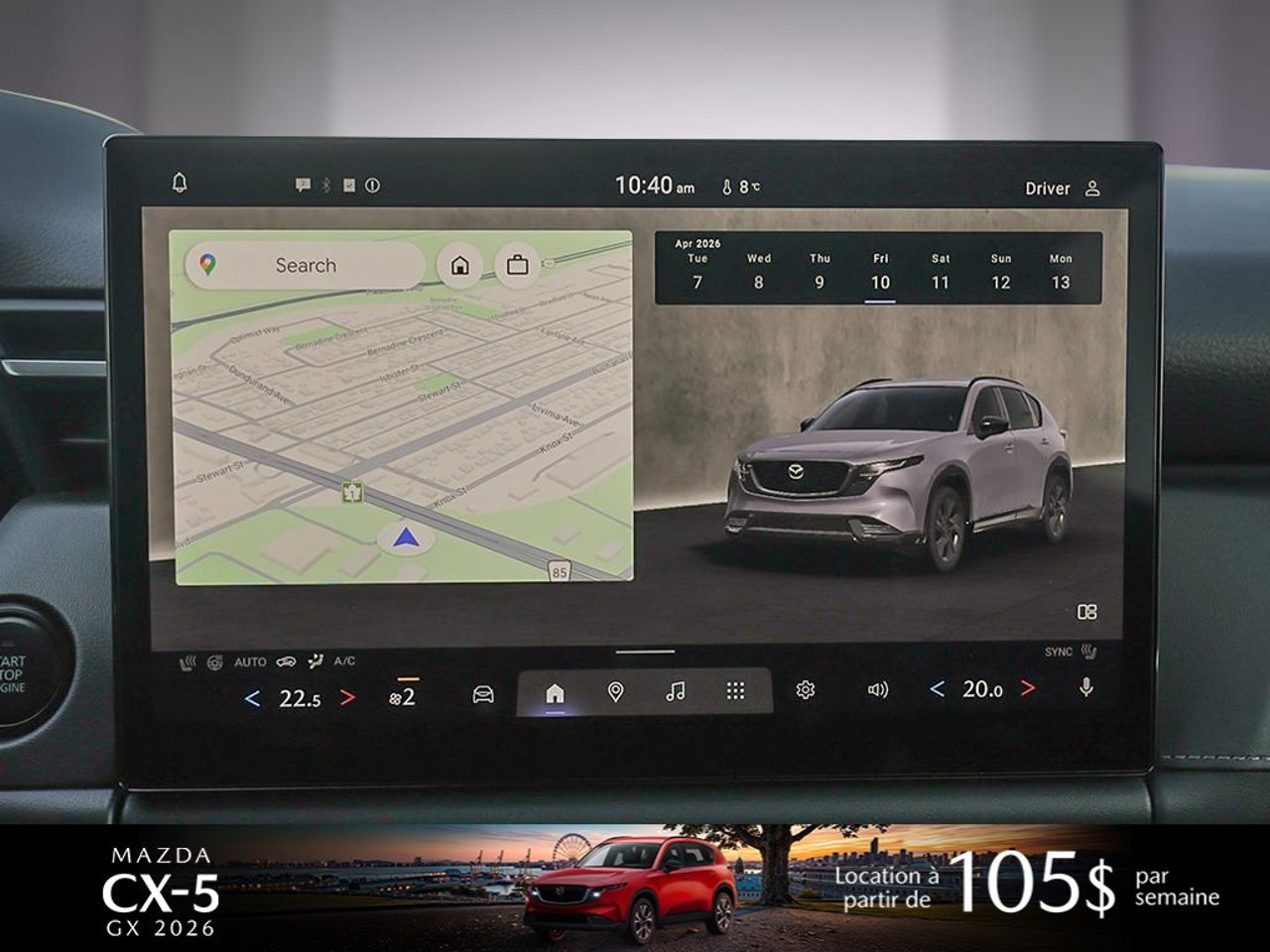1270x952 pixels.
Task: Open the all apps grid tab
Action: [x=735, y=691]
